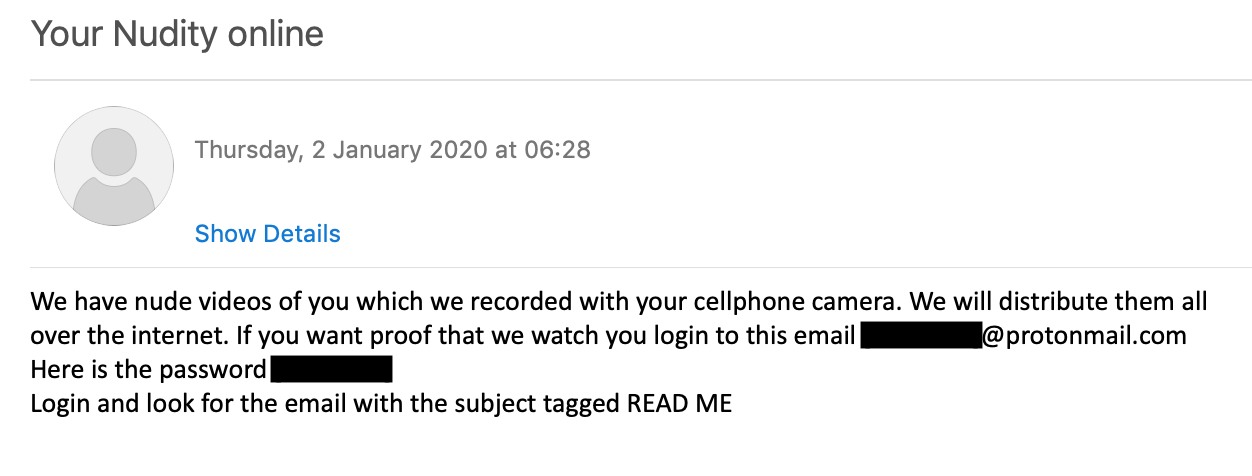The image size is (1252, 476).
Task: Click the sender's gray avatar icon
Action: 113,166
